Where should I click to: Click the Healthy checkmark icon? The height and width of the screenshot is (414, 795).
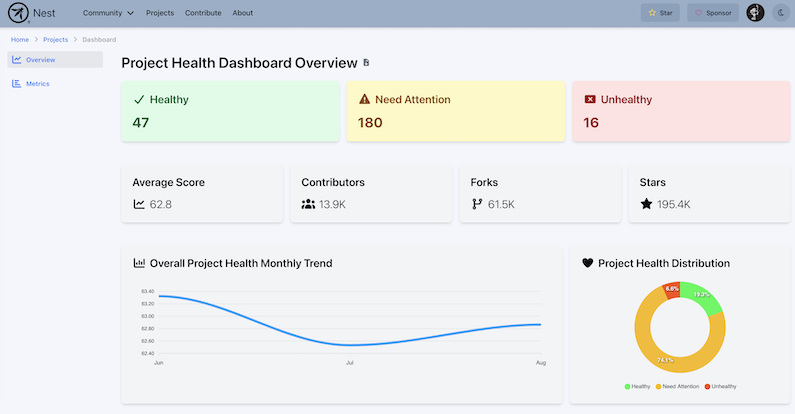click(x=139, y=100)
